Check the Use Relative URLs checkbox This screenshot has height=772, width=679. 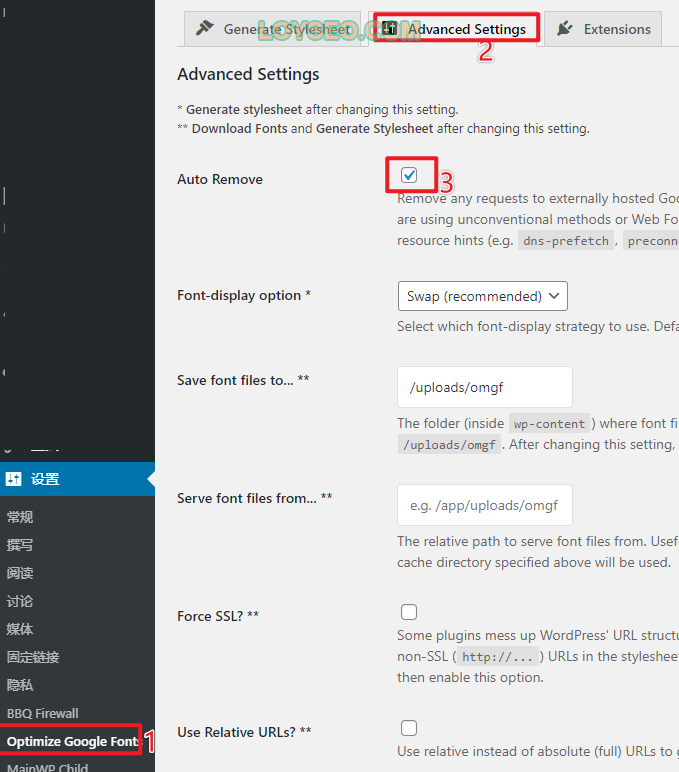(409, 728)
